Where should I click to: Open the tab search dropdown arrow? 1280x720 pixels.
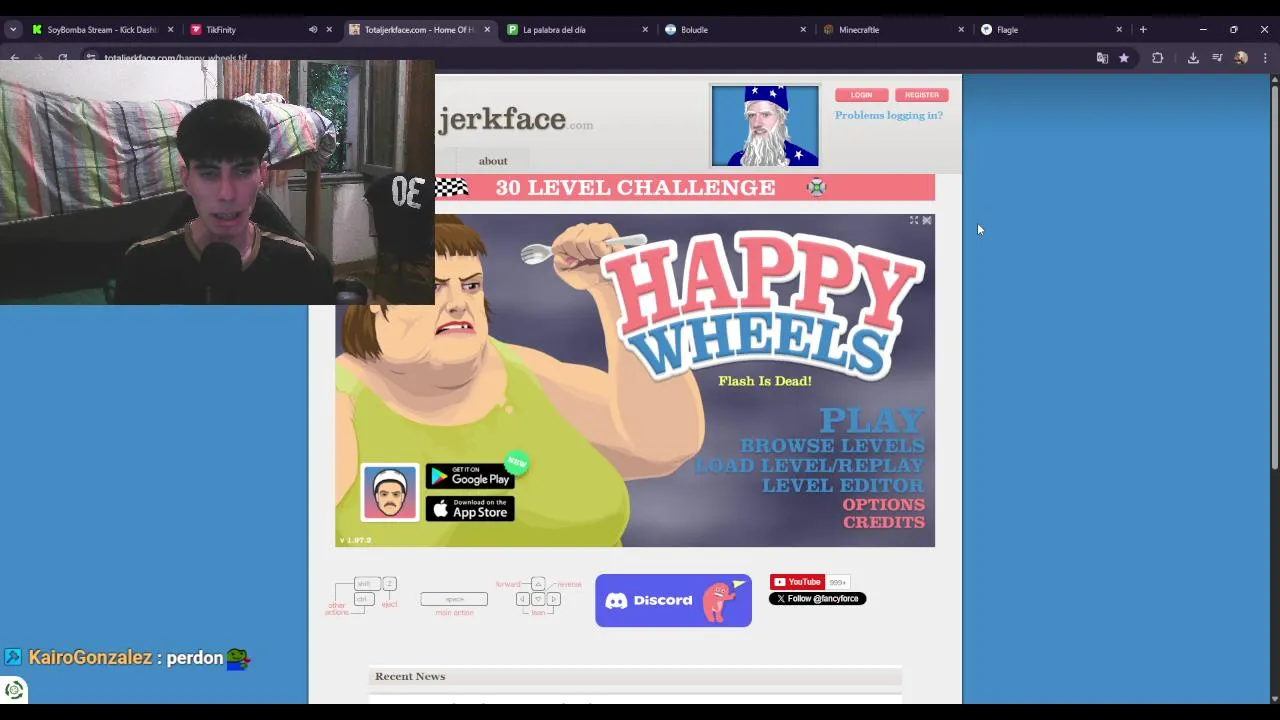13,30
